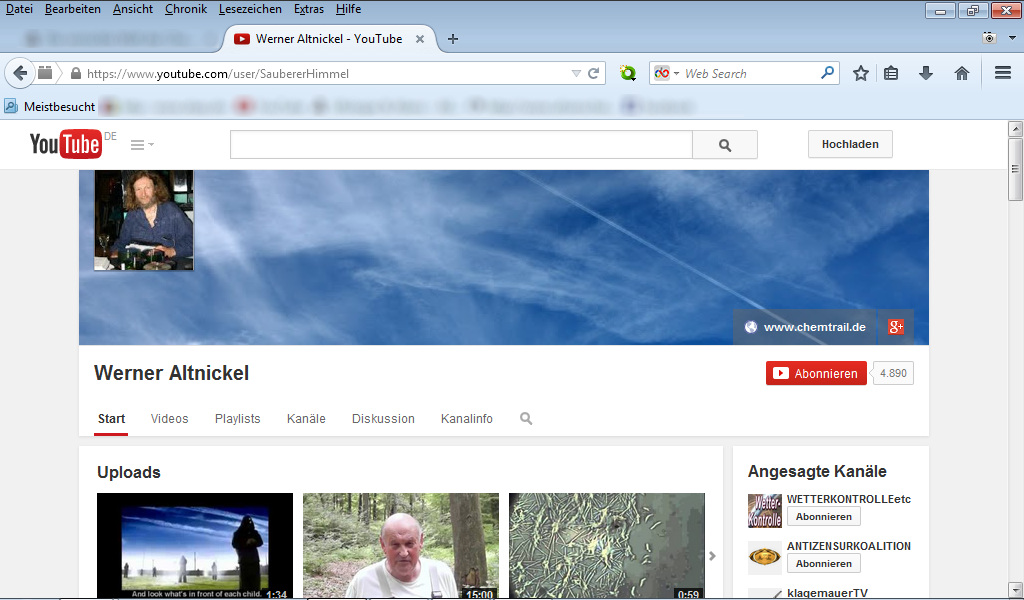The height and width of the screenshot is (600, 1024).
Task: Open the channel profile picture
Action: 144,220
